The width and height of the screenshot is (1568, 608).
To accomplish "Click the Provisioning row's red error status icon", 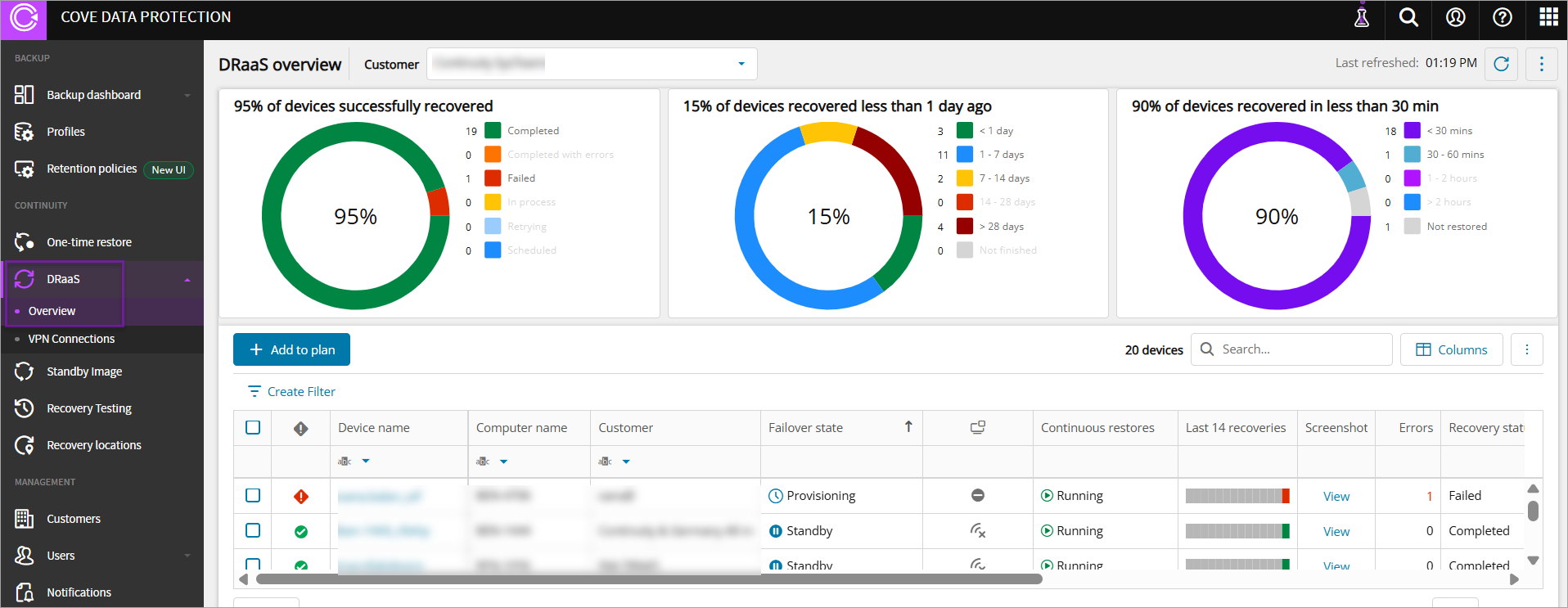I will click(301, 496).
